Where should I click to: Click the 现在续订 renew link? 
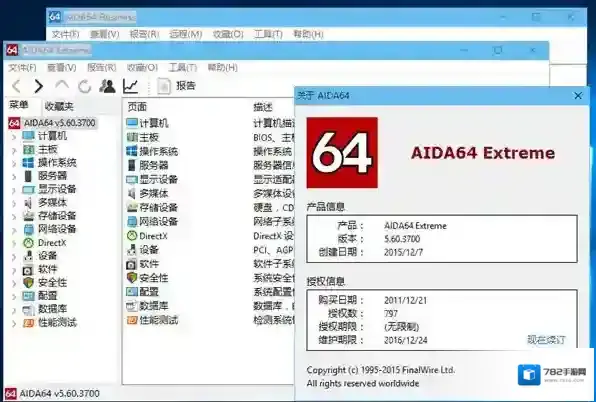[x=546, y=340]
